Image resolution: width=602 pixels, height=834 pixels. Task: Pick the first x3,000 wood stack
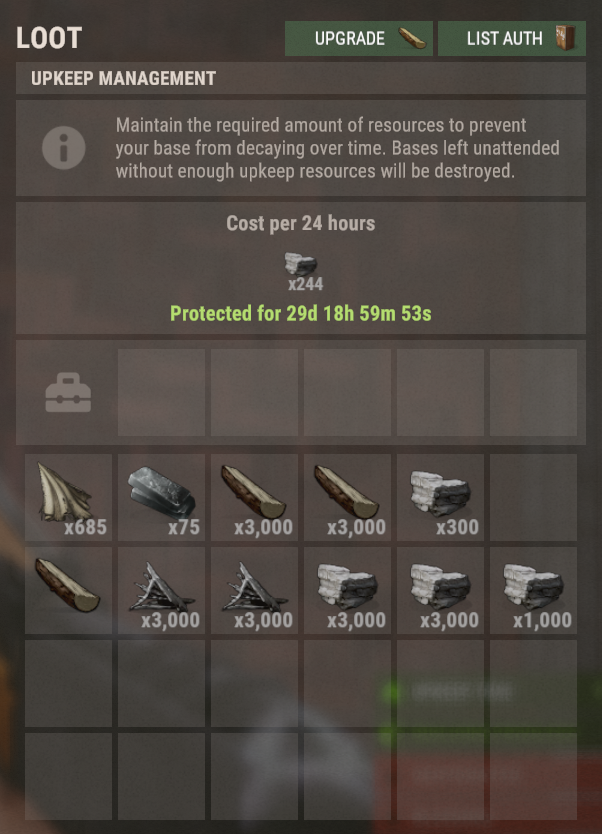click(x=254, y=497)
